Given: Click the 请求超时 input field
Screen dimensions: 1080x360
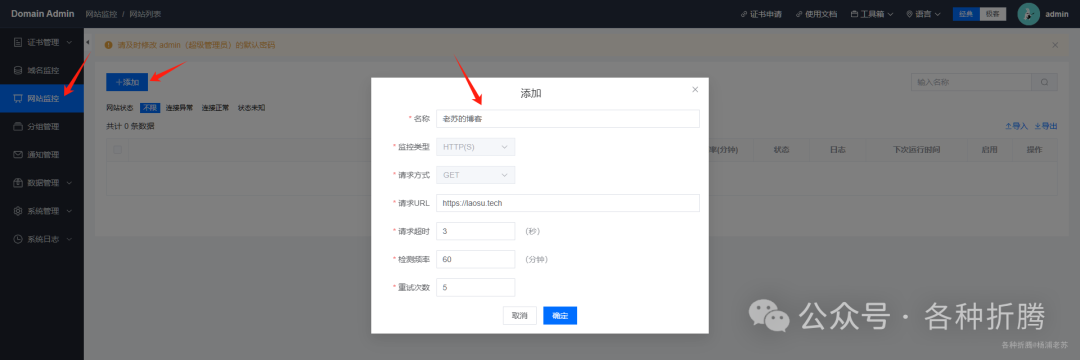Looking at the screenshot, I should (475, 231).
